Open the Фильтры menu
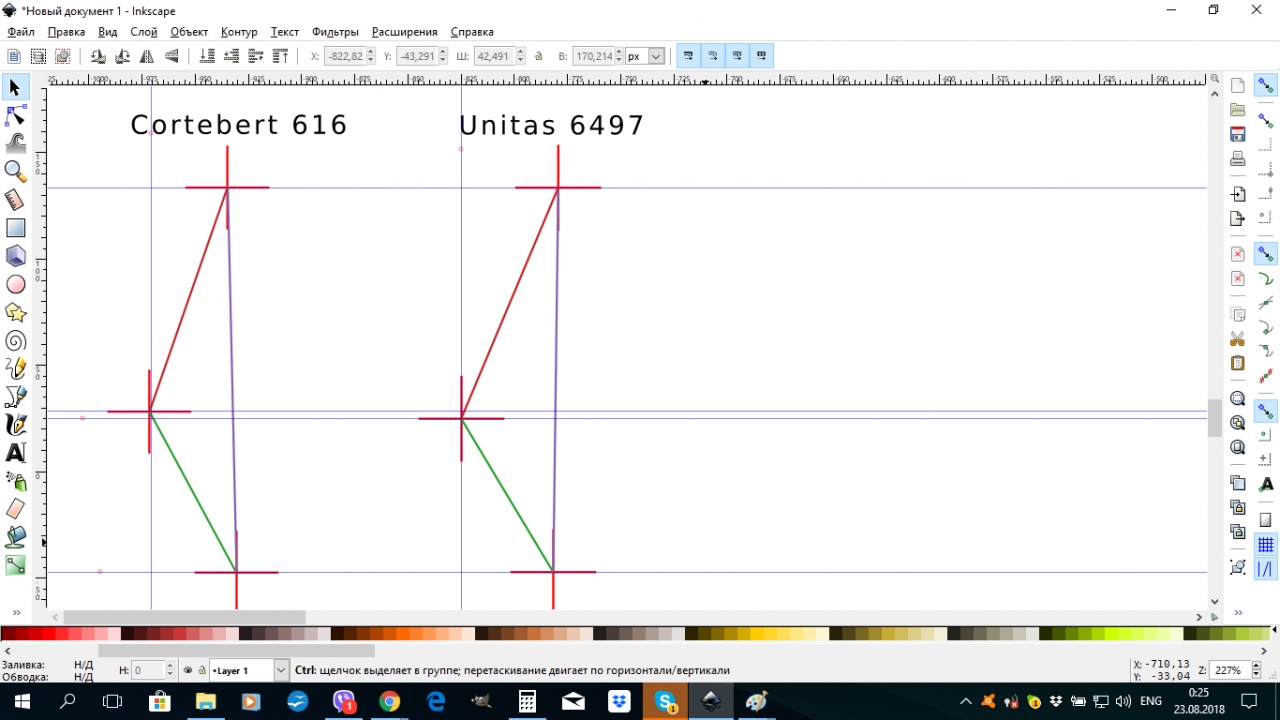Image resolution: width=1280 pixels, height=720 pixels. coord(335,32)
